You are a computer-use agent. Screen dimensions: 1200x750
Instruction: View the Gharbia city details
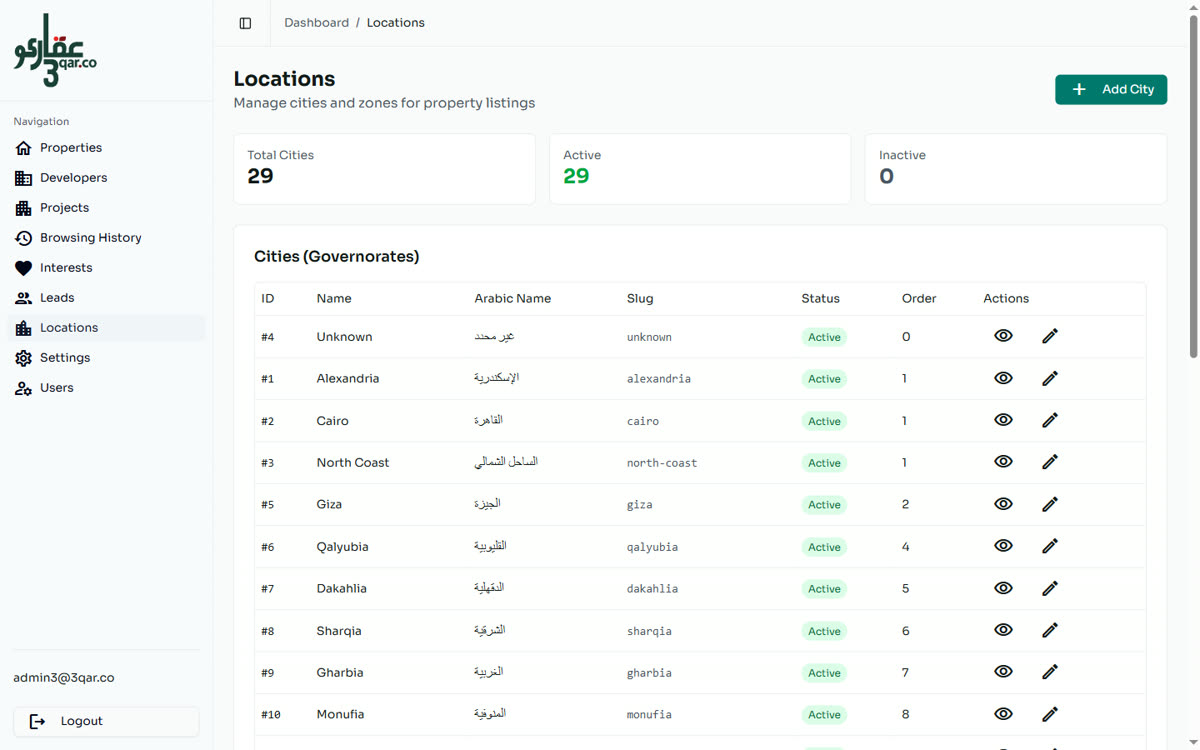(1003, 672)
